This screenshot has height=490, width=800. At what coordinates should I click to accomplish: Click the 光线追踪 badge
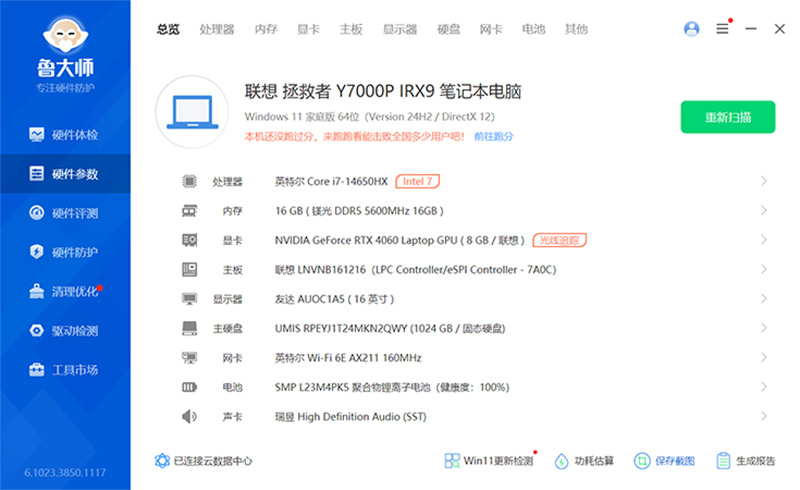559,240
